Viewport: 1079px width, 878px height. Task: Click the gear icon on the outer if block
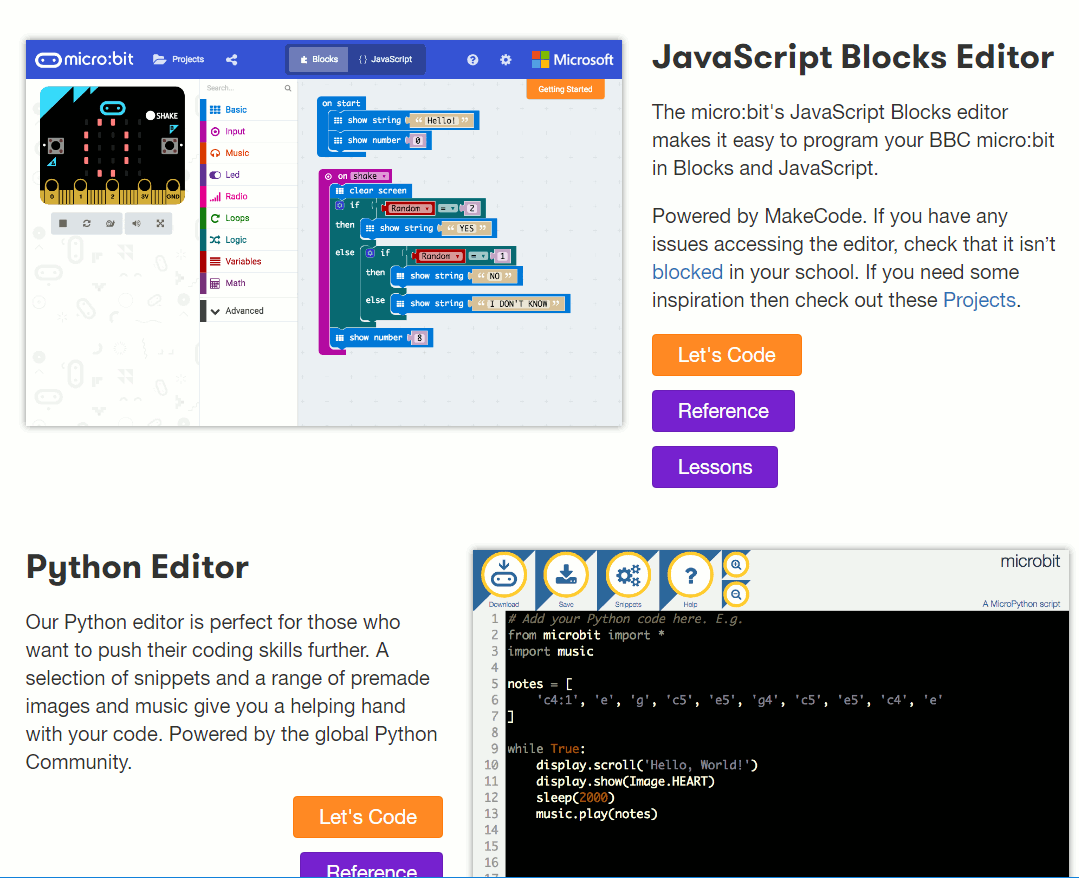click(340, 205)
